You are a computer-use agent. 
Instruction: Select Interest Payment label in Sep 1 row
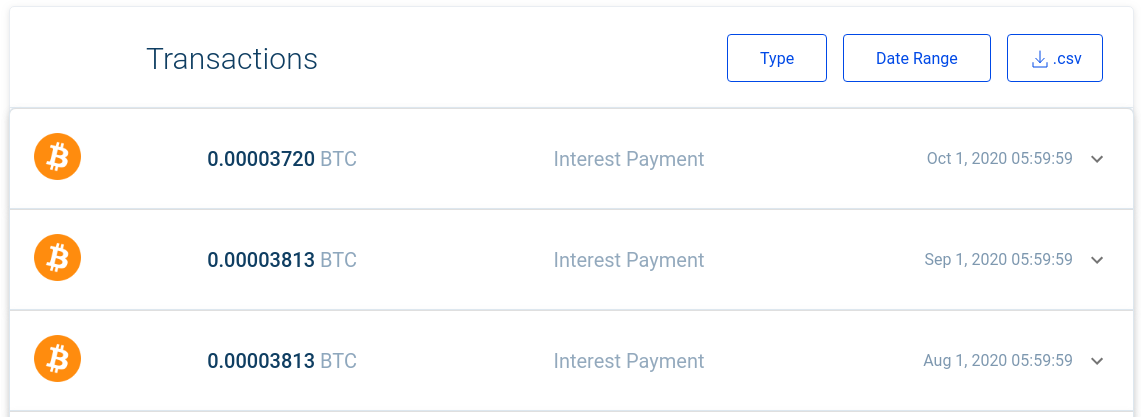click(x=629, y=260)
